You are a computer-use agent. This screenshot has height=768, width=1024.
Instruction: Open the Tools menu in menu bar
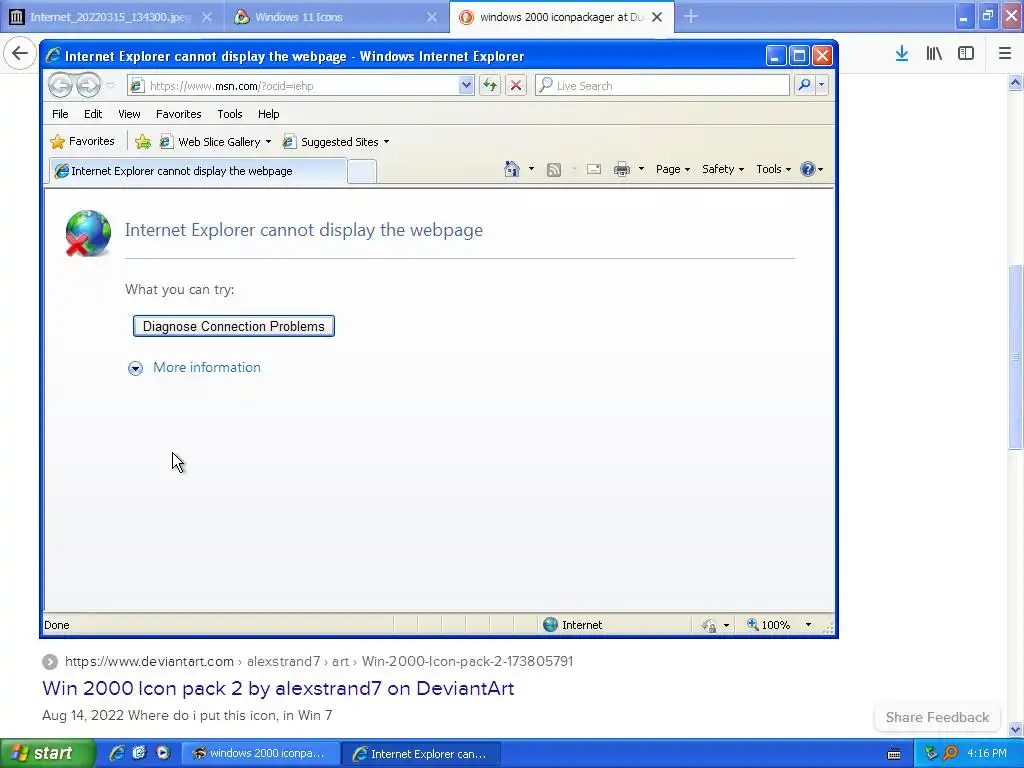coord(229,114)
